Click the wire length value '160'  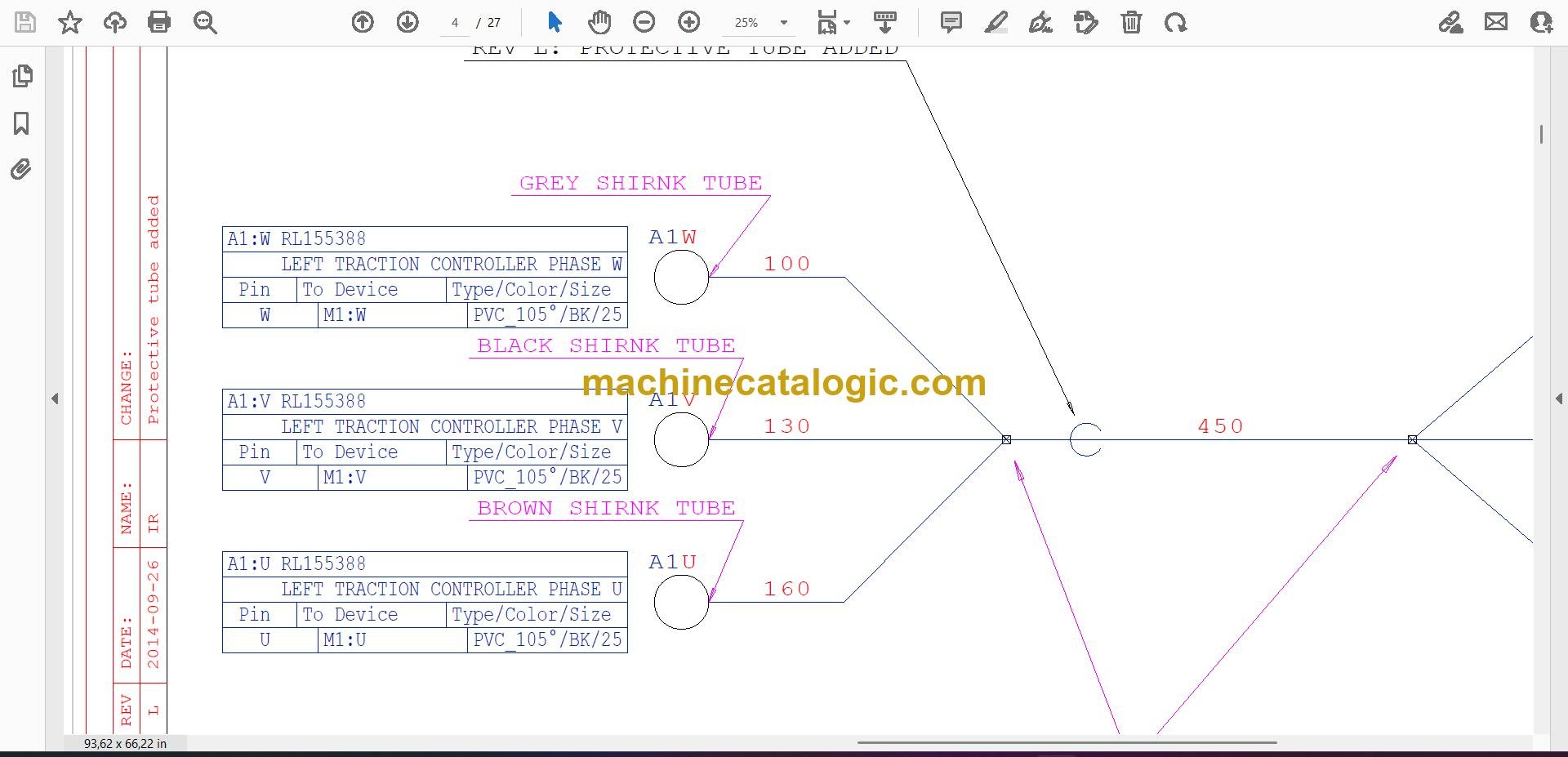click(x=787, y=589)
